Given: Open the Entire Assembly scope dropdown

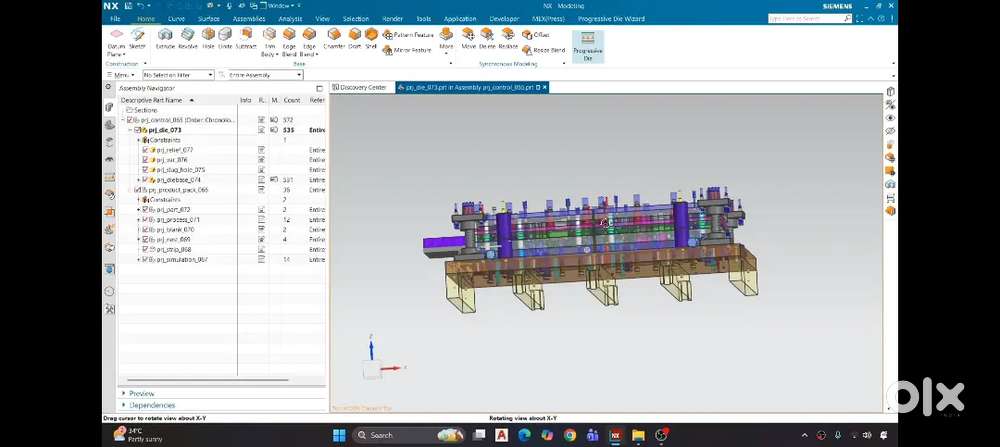Looking at the screenshot, I should click(265, 75).
